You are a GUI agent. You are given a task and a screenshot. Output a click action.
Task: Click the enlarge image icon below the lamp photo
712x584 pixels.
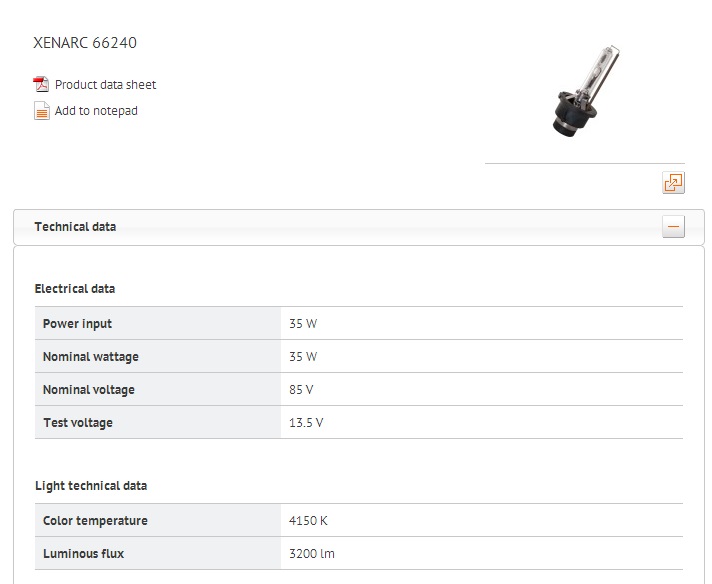[673, 183]
